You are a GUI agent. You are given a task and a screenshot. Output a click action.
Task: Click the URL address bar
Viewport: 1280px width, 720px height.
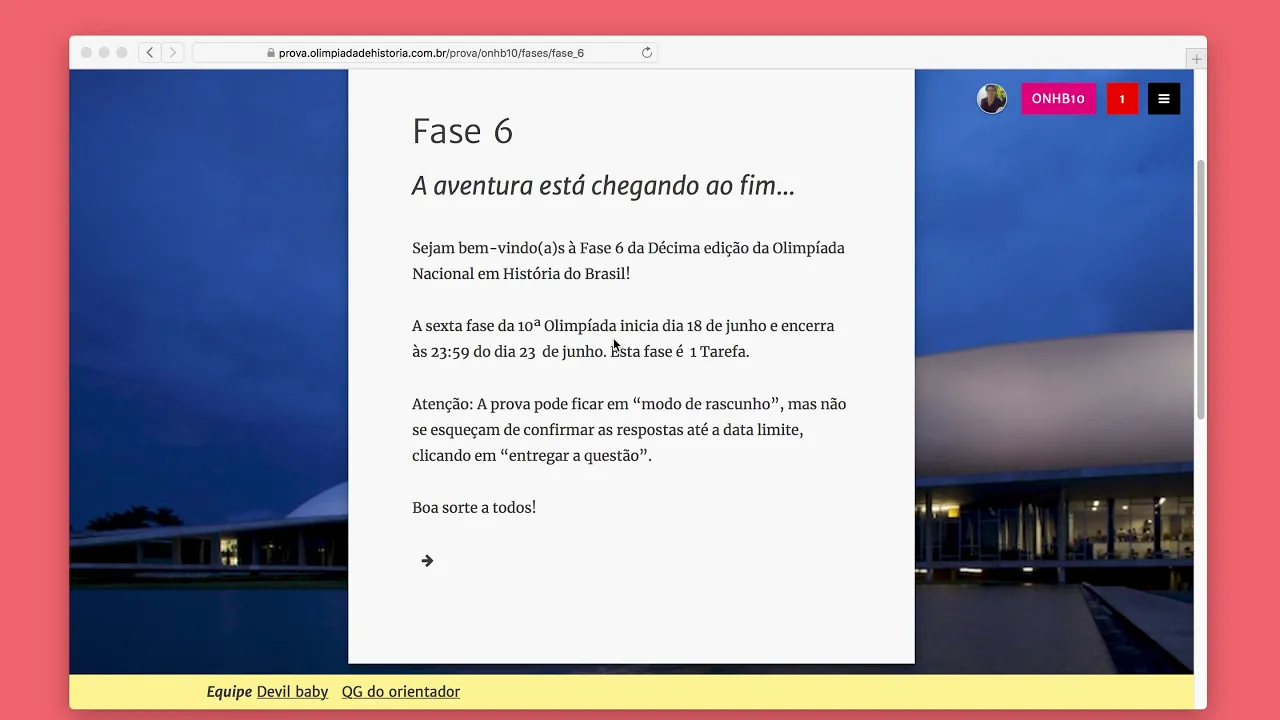click(425, 53)
